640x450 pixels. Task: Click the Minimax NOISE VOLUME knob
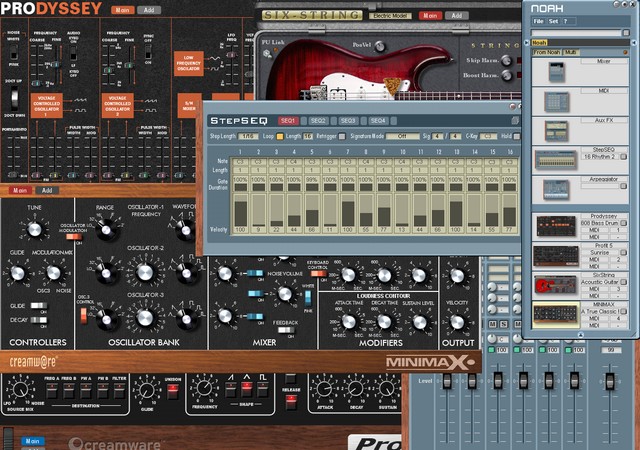pyautogui.click(x=284, y=294)
